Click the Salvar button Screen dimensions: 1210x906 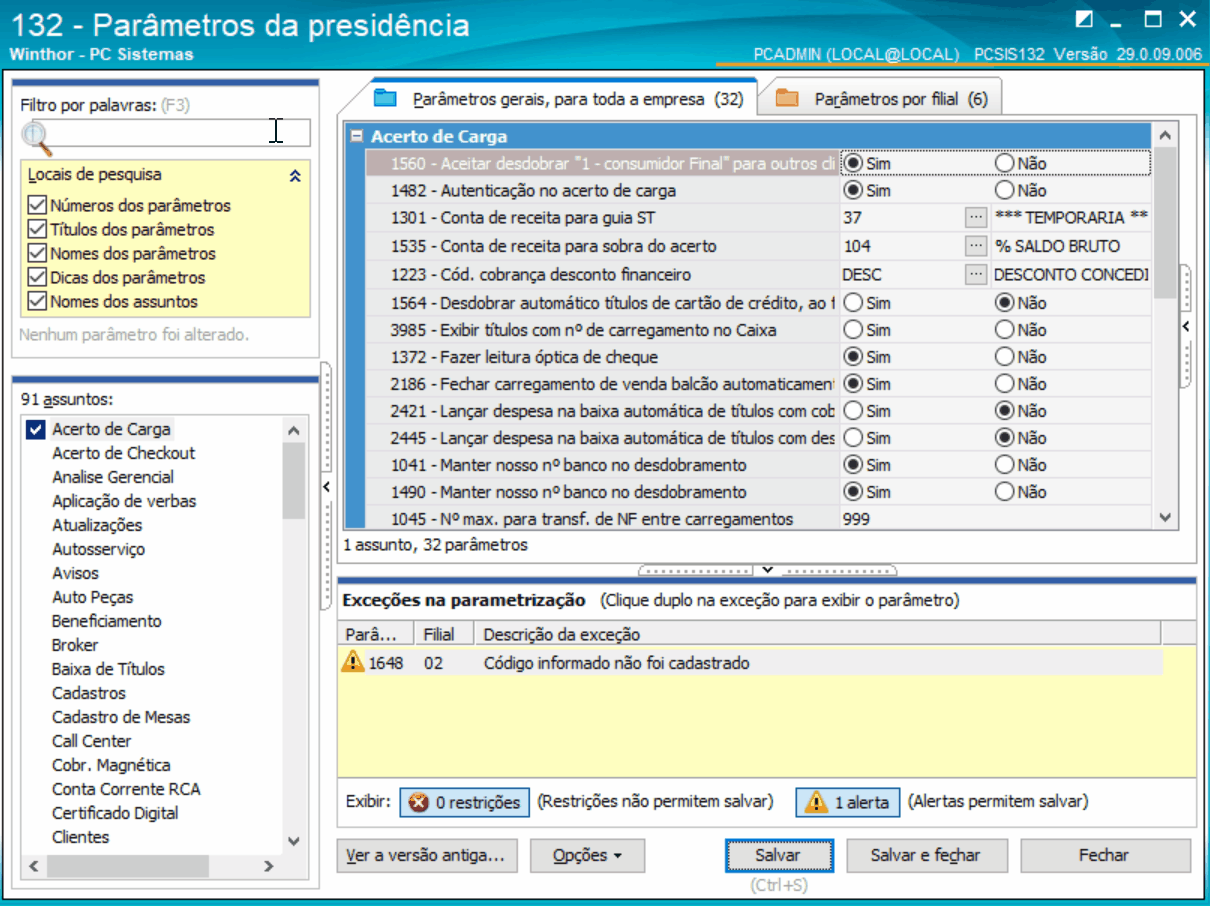(x=779, y=856)
